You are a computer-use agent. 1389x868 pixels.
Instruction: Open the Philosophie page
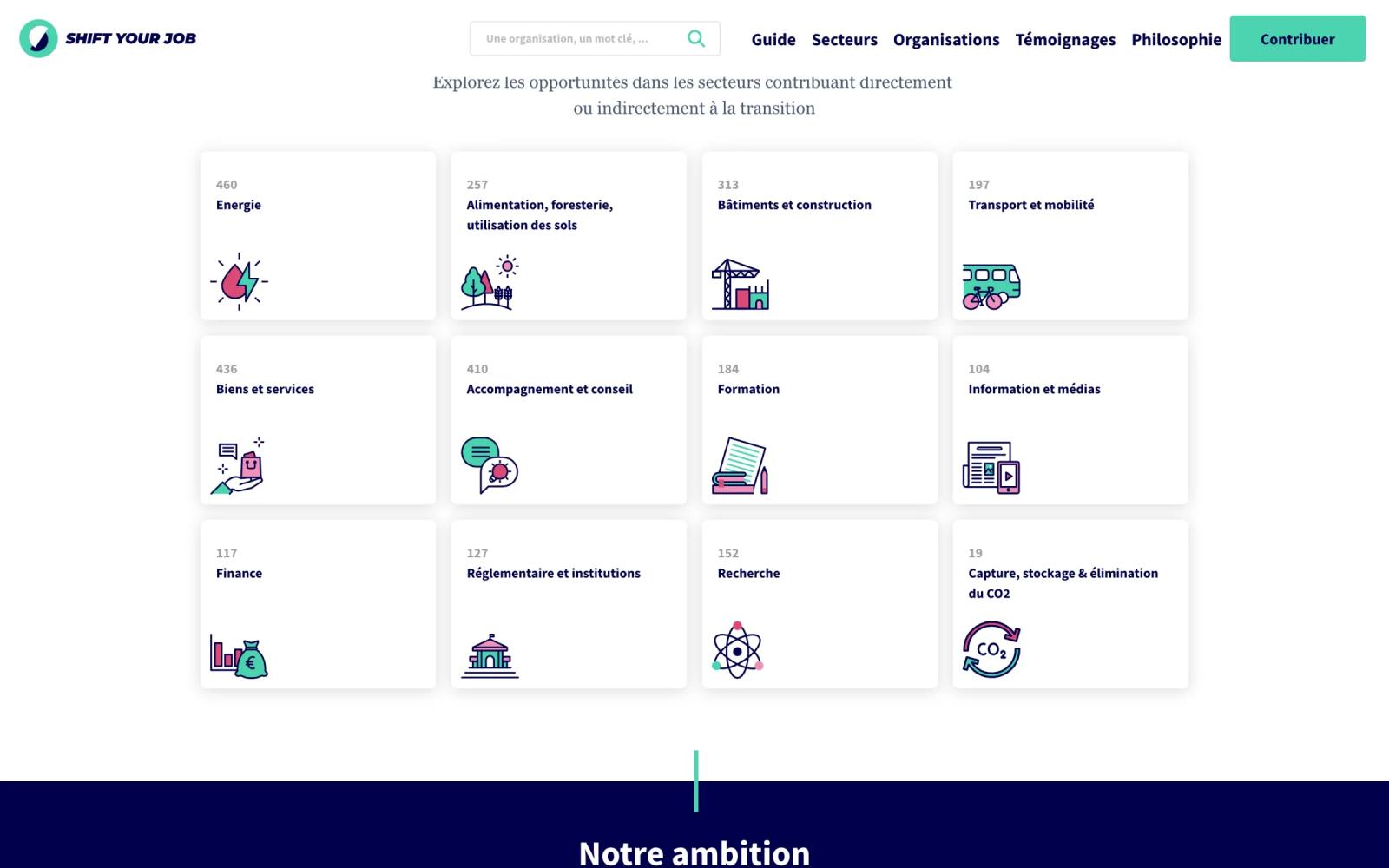coord(1176,39)
